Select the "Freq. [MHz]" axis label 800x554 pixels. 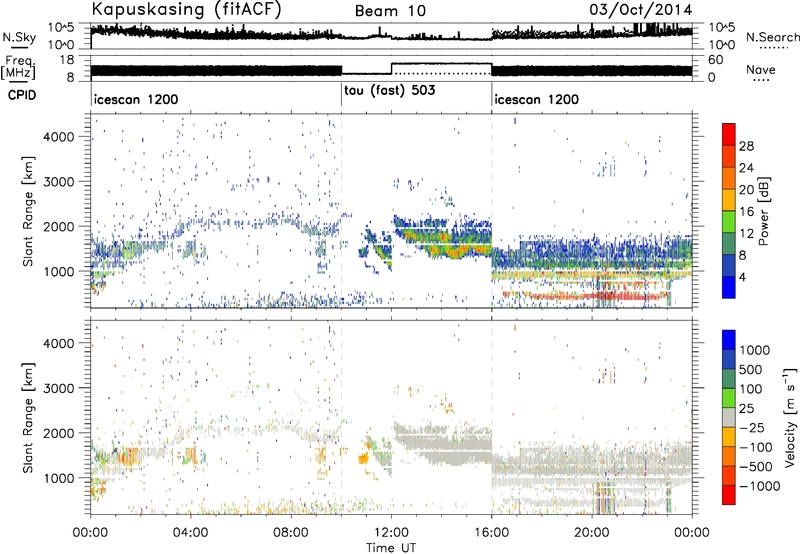tap(18, 67)
